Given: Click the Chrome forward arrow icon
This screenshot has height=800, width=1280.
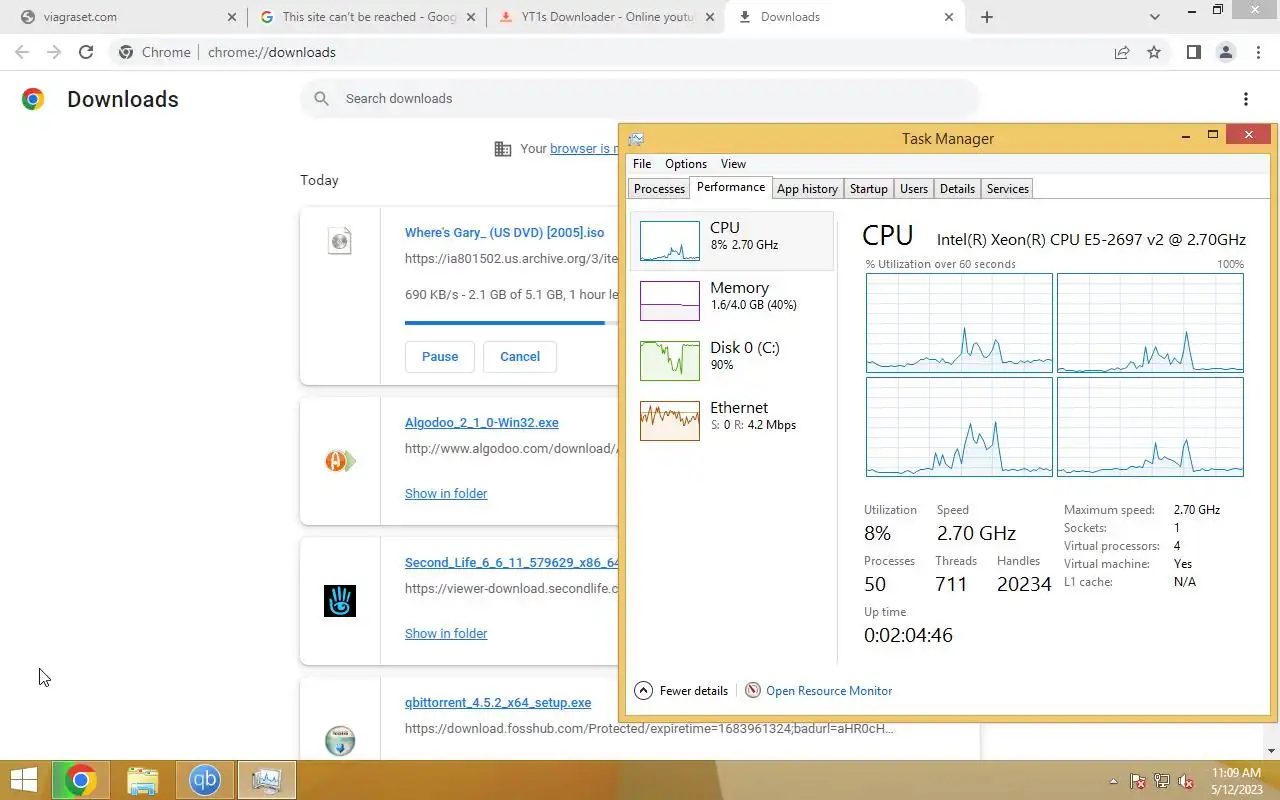Looking at the screenshot, I should pos(54,52).
